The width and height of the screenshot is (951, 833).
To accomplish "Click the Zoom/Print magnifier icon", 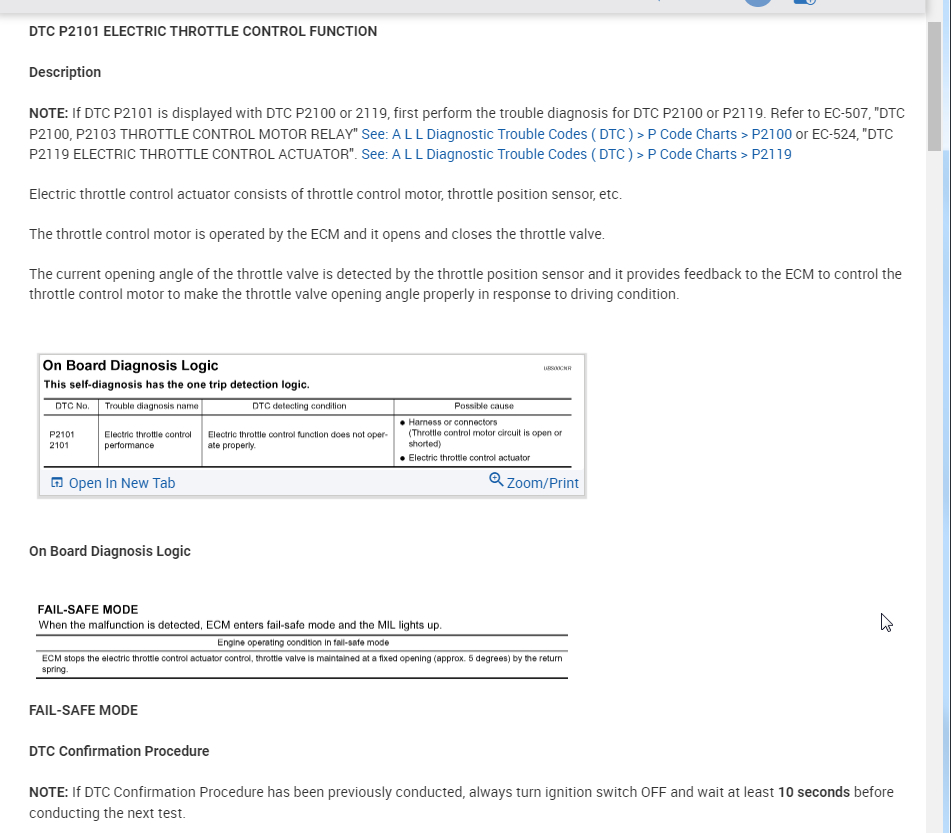I will click(x=496, y=480).
